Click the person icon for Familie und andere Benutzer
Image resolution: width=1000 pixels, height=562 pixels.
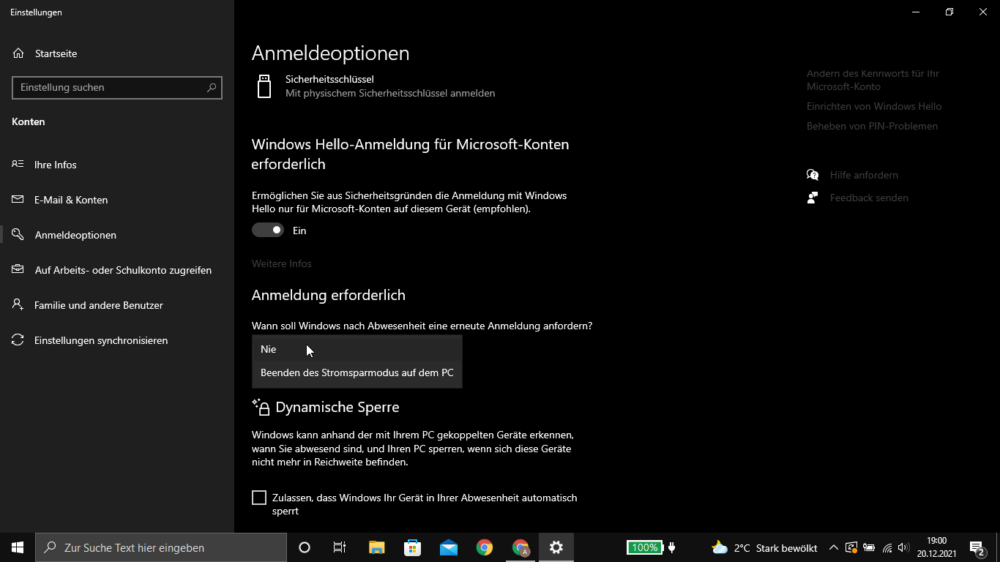(18, 304)
